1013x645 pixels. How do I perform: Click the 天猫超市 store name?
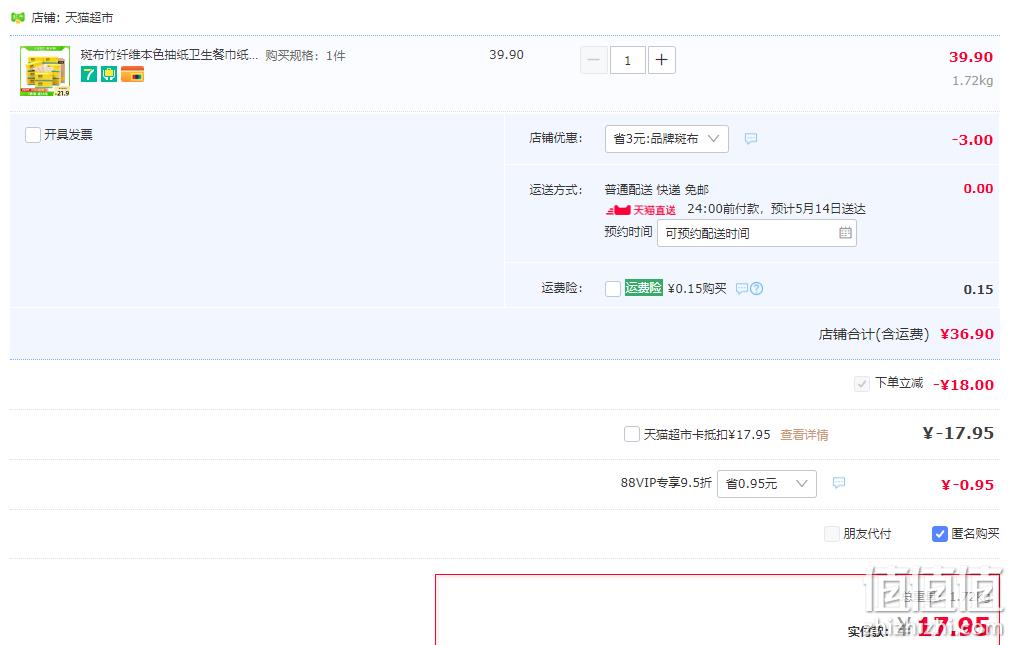[x=89, y=17]
